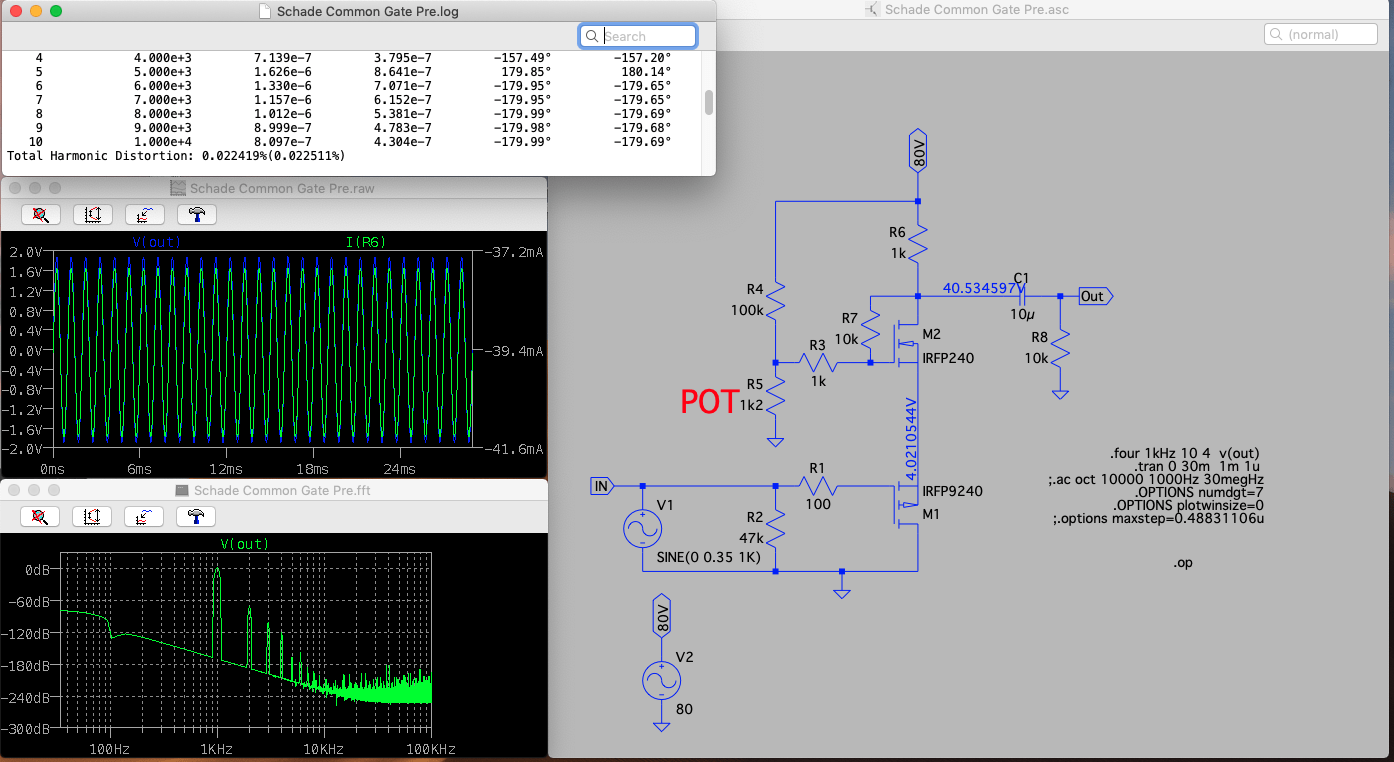This screenshot has width=1394, height=762.
Task: Click the frequency axis of the FFT plot
Action: tap(273, 748)
